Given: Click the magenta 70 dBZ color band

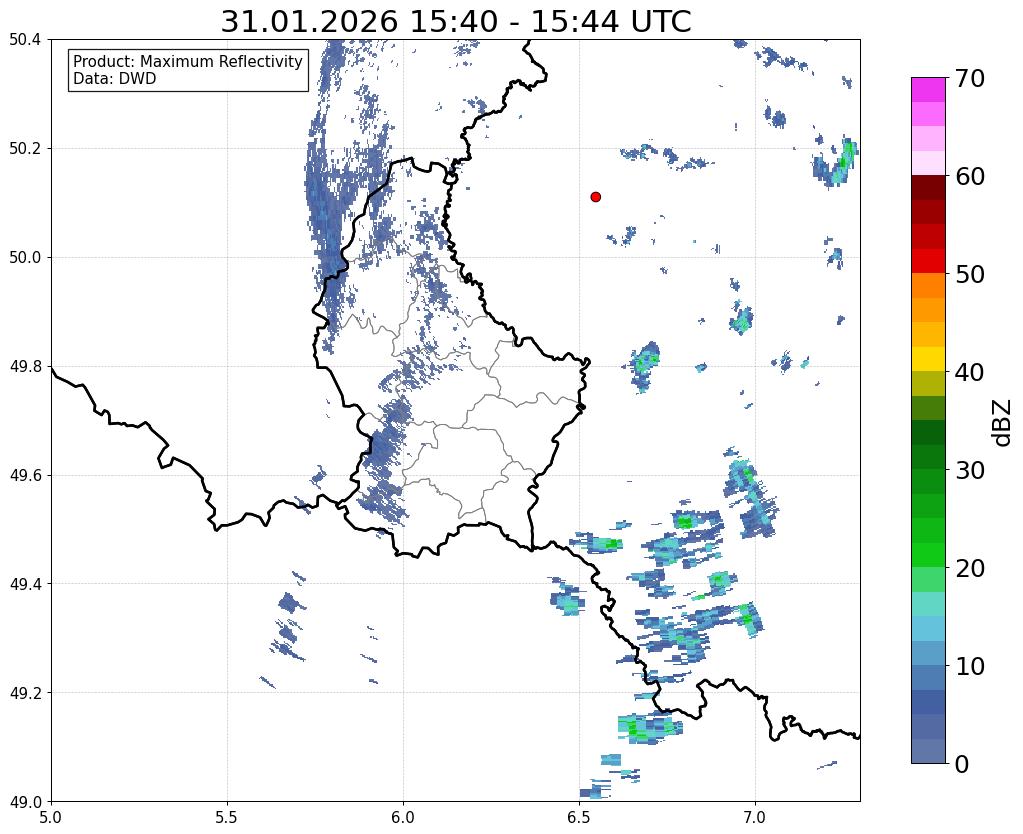Looking at the screenshot, I should [928, 90].
